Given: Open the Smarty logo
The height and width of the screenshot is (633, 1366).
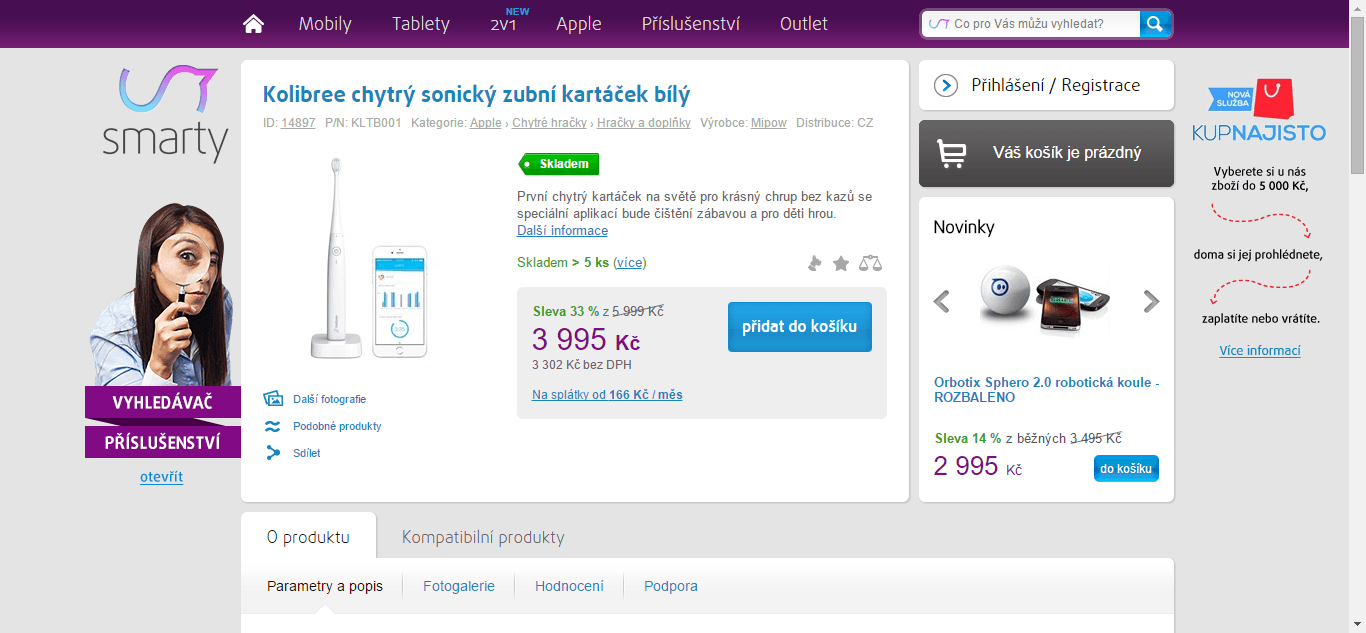Looking at the screenshot, I should [x=165, y=113].
